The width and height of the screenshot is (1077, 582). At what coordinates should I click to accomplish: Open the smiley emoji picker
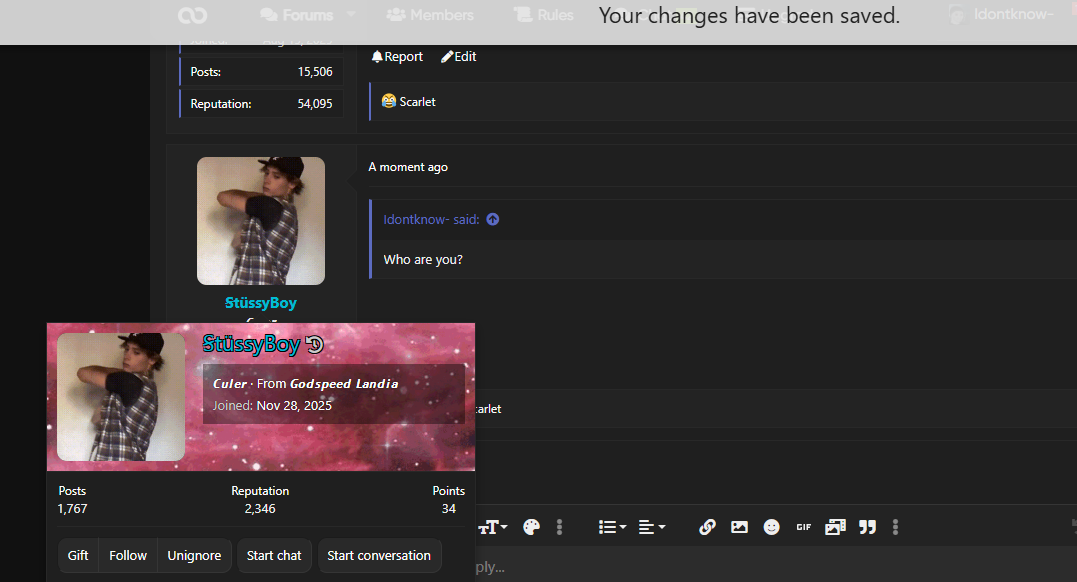(771, 527)
